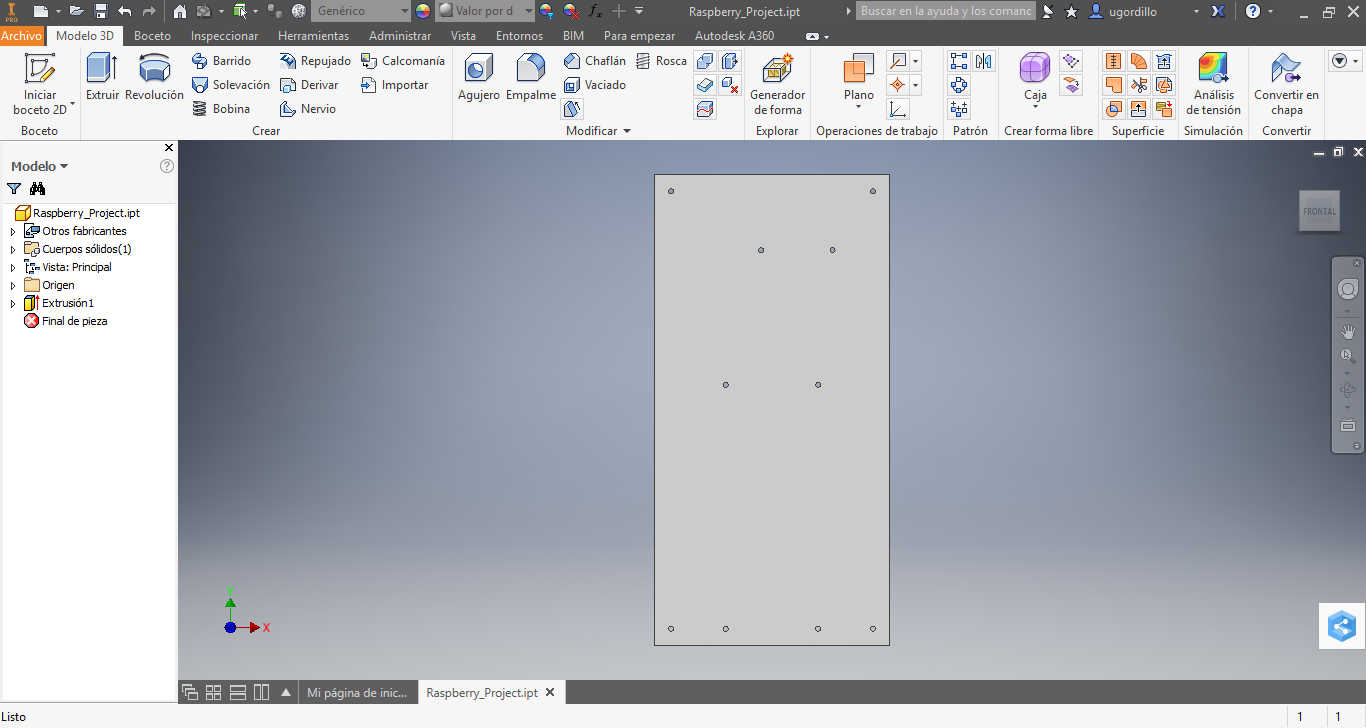This screenshot has height=728, width=1366.
Task: Click the navigation wheel in the navigation bar
Action: [x=1347, y=289]
